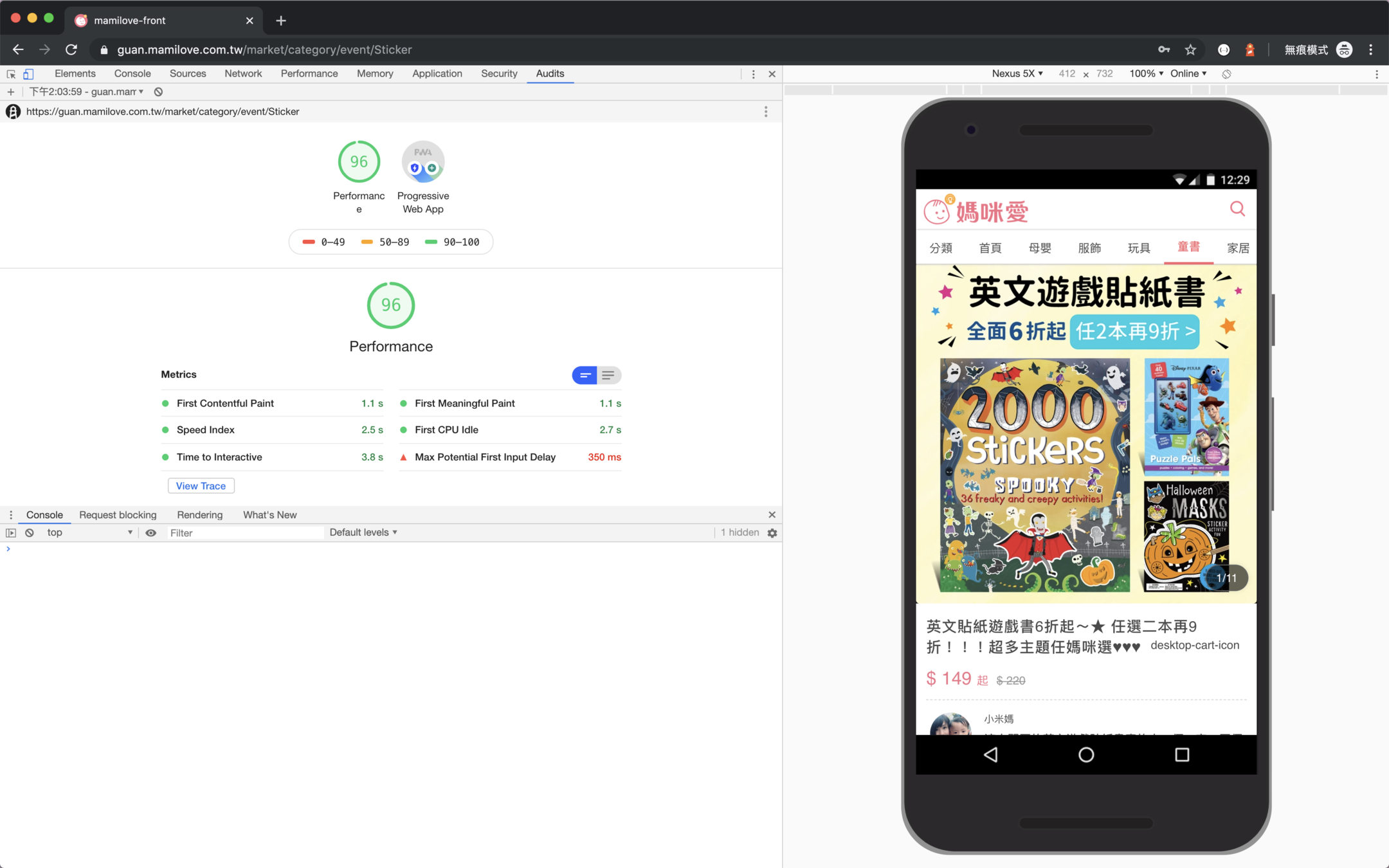Expand the Default levels dropdown

click(363, 532)
